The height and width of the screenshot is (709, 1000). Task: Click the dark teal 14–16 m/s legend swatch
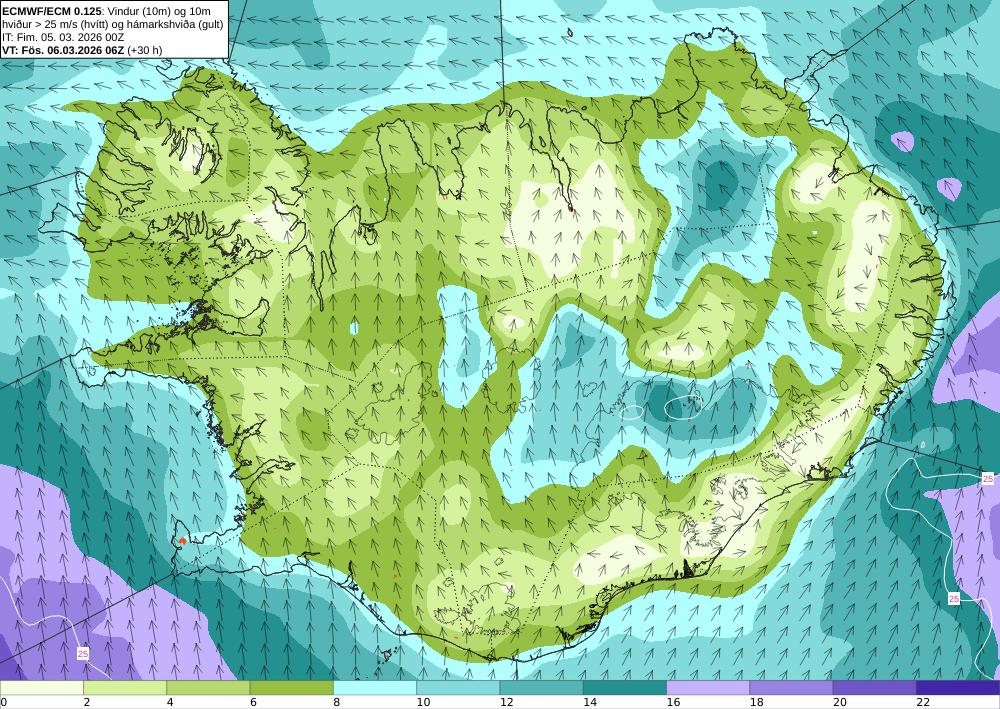625,687
